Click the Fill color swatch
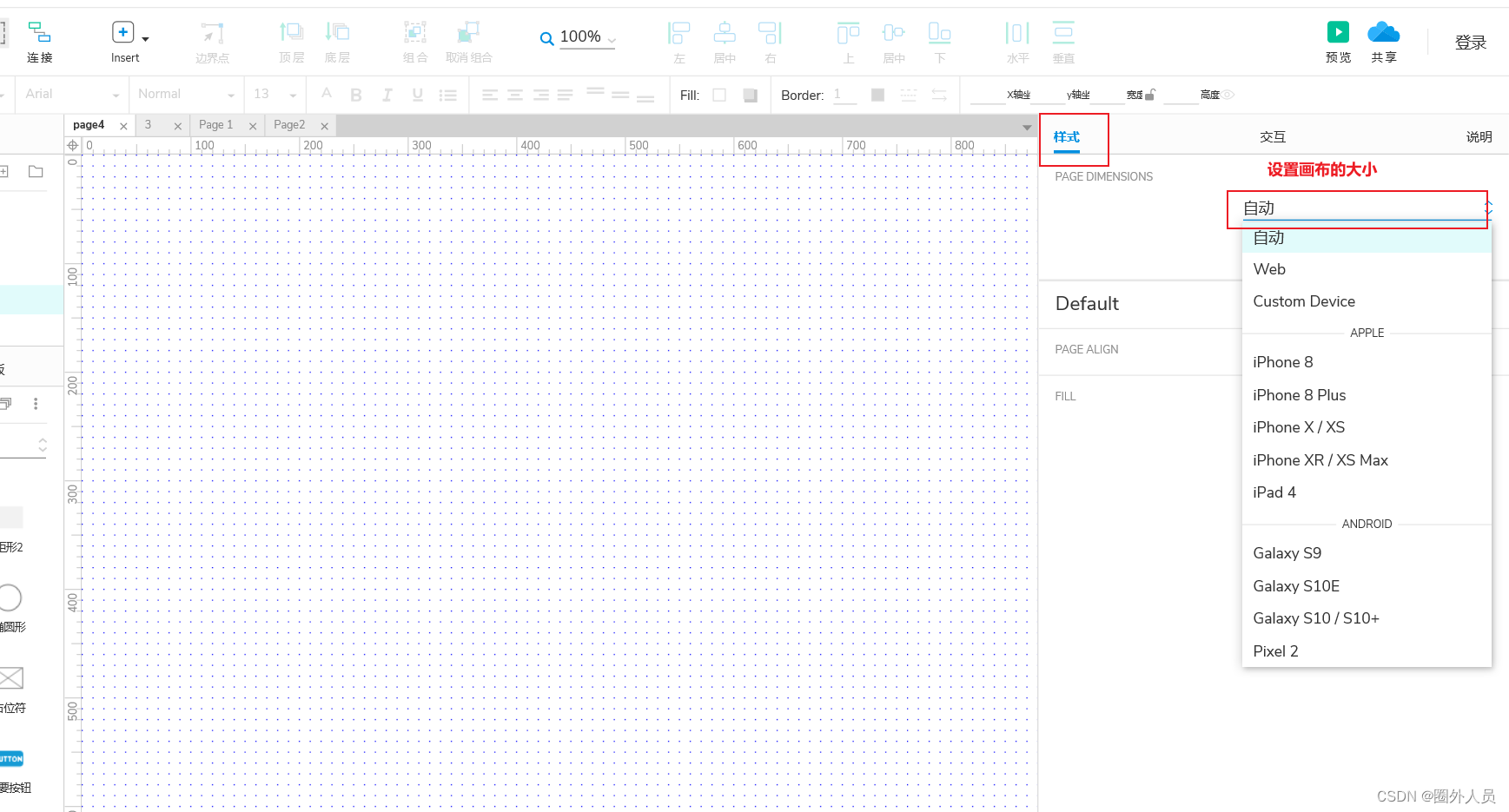The height and width of the screenshot is (812, 1509). pos(719,95)
